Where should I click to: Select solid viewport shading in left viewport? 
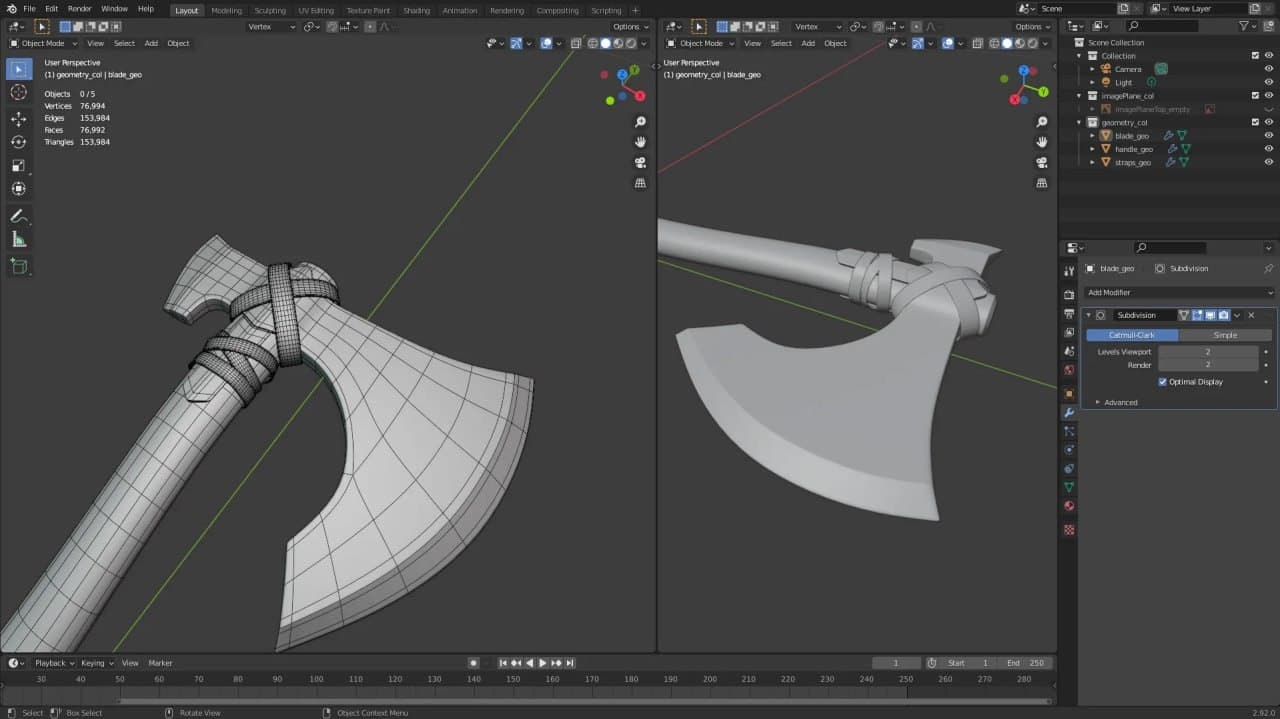[605, 43]
